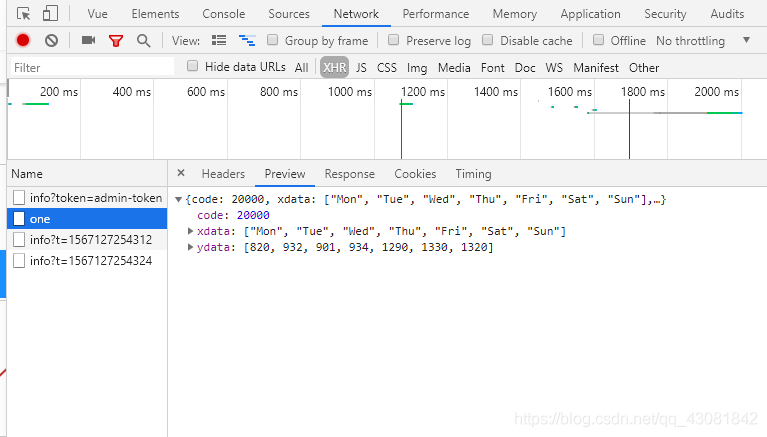Close the request details pane
767x437 pixels.
click(181, 173)
